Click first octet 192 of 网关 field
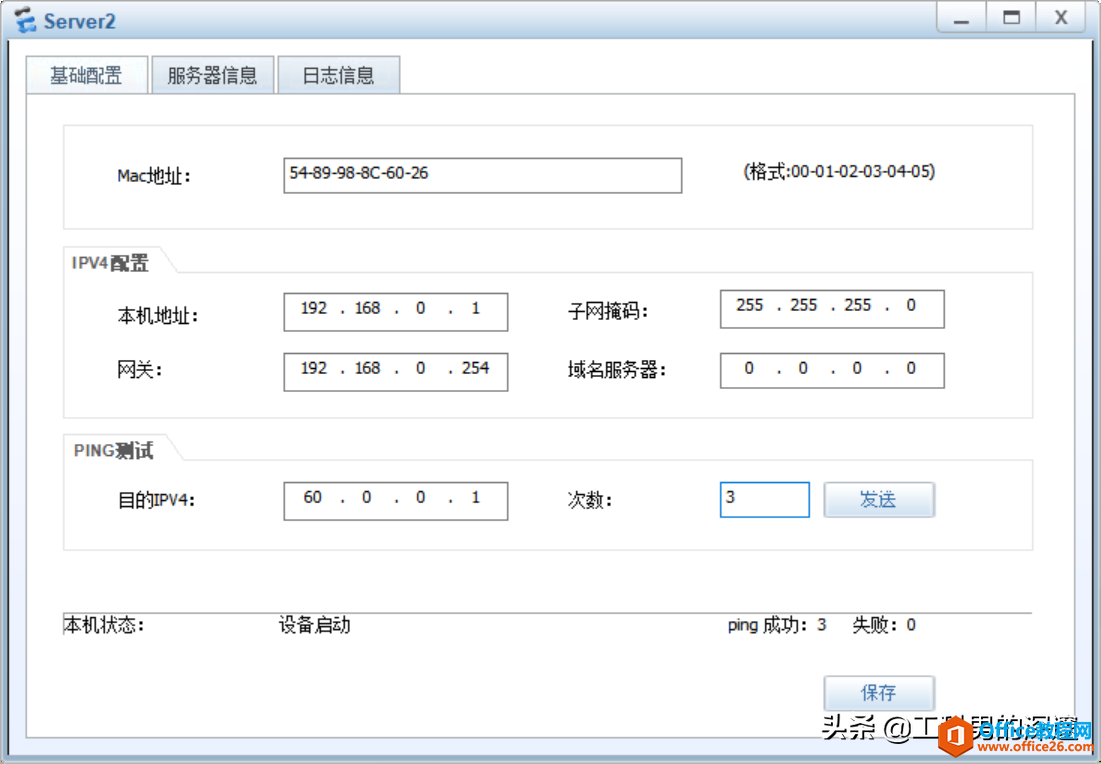The image size is (1101, 764). pyautogui.click(x=314, y=369)
